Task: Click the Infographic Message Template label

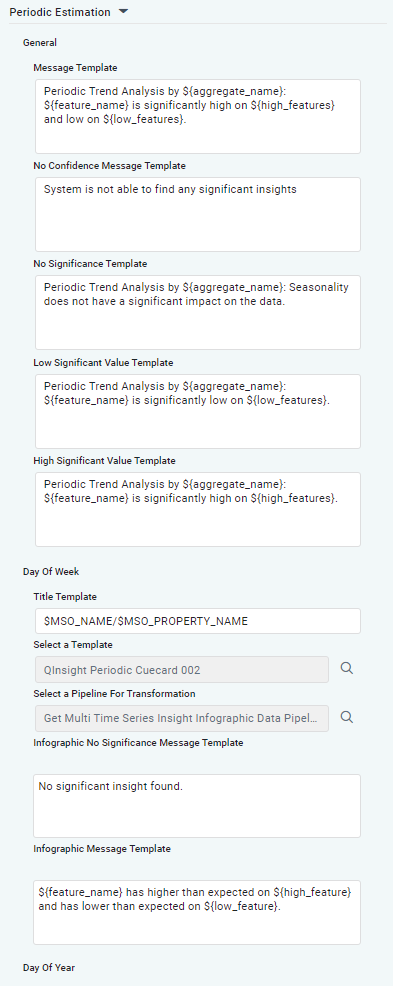Action: (102, 848)
